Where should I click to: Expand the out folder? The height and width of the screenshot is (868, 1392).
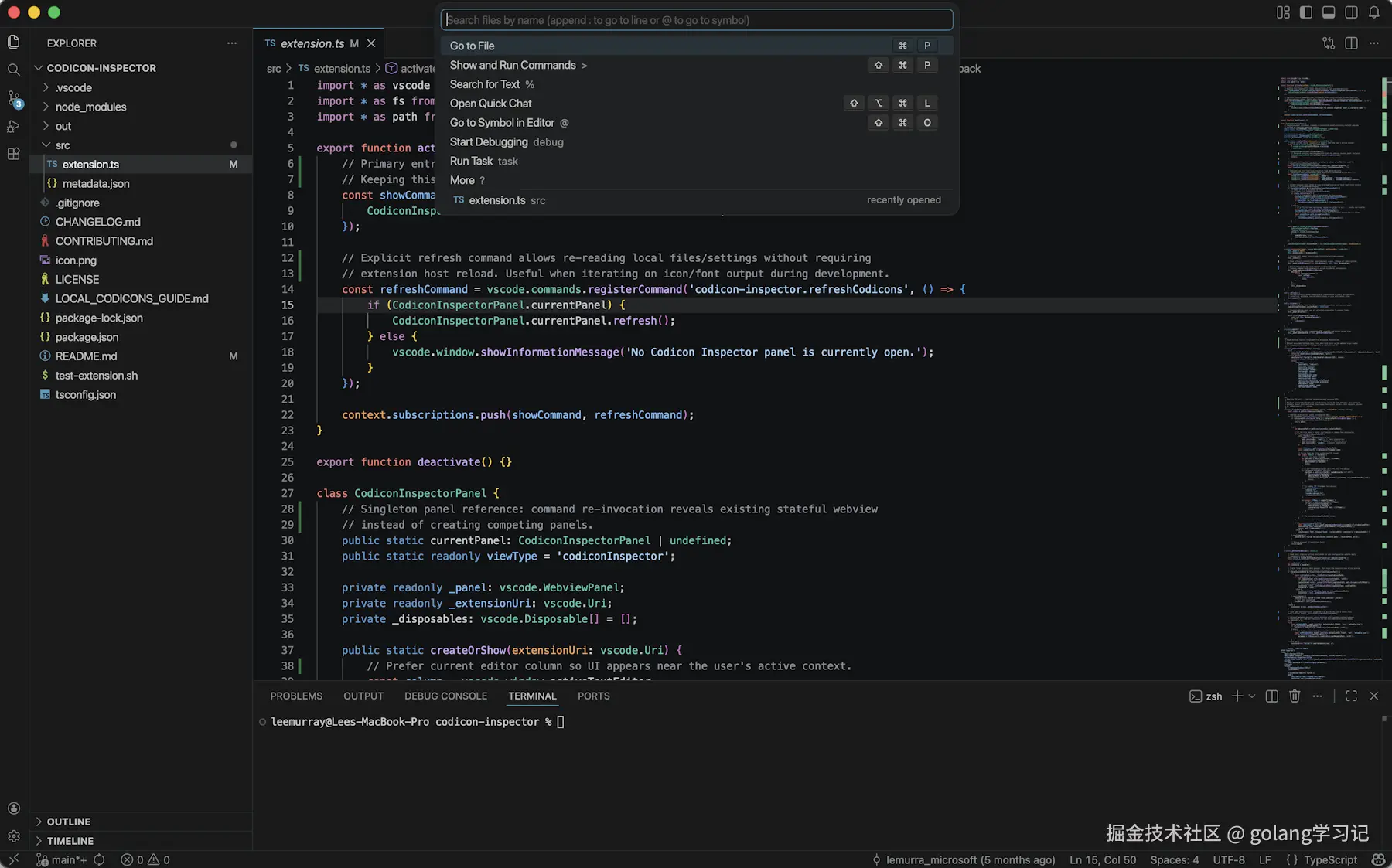pyautogui.click(x=141, y=126)
